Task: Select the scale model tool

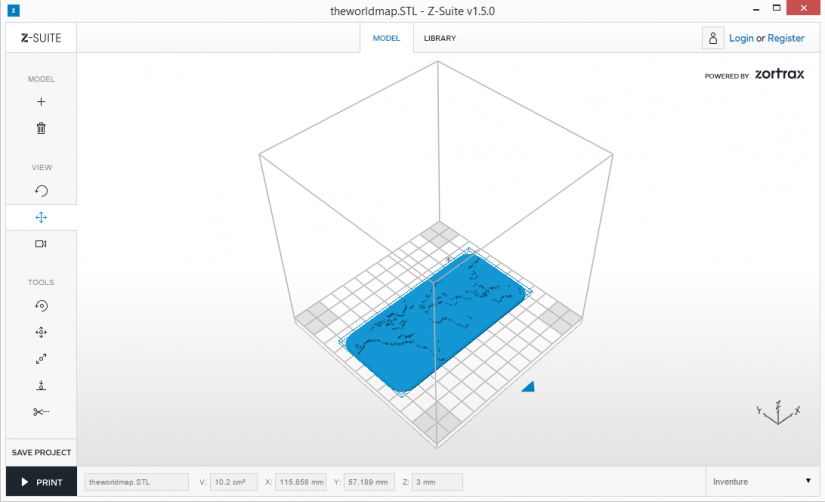Action: pyautogui.click(x=41, y=359)
